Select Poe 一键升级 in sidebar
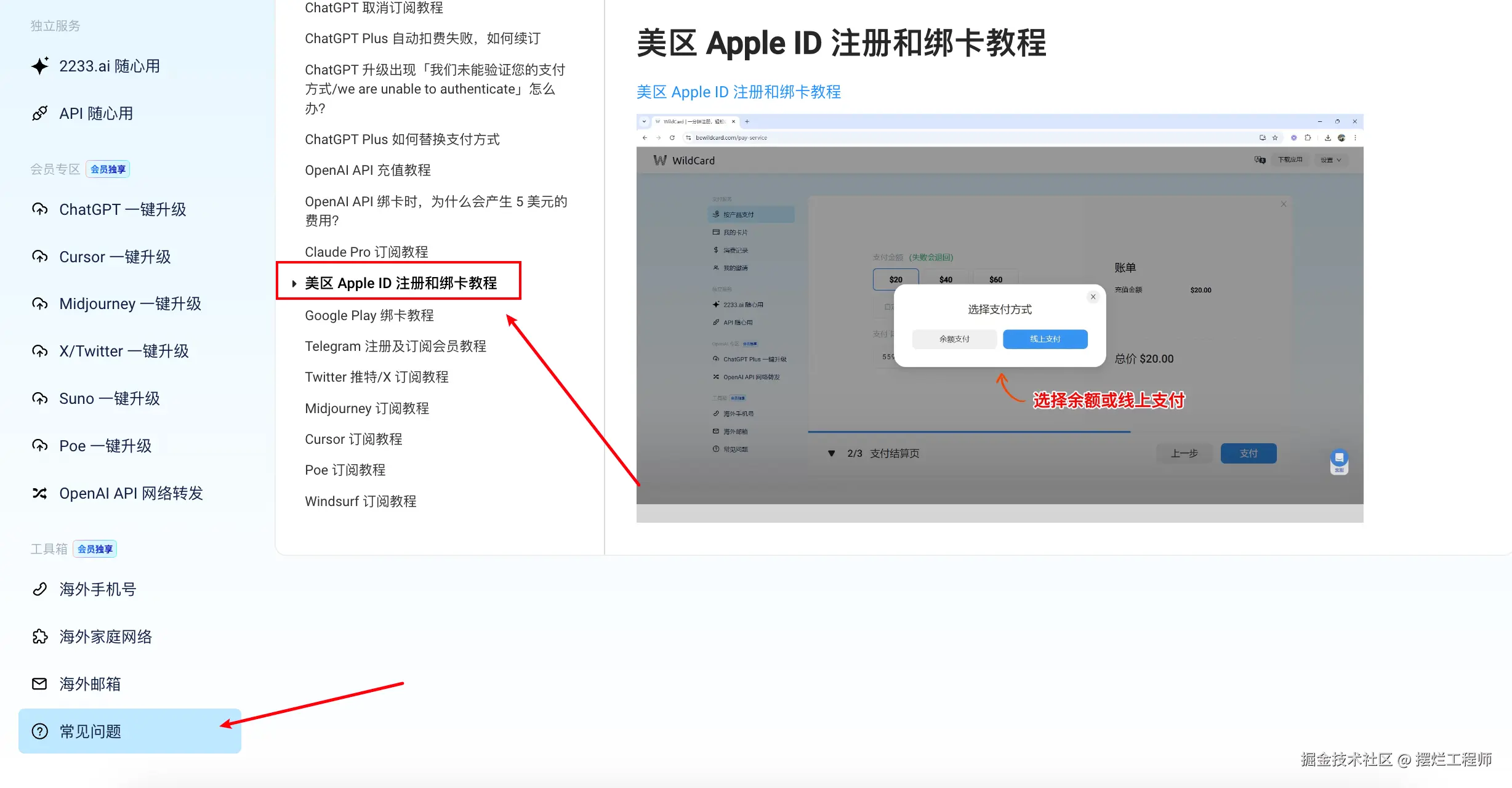The height and width of the screenshot is (788, 1512). (x=105, y=446)
